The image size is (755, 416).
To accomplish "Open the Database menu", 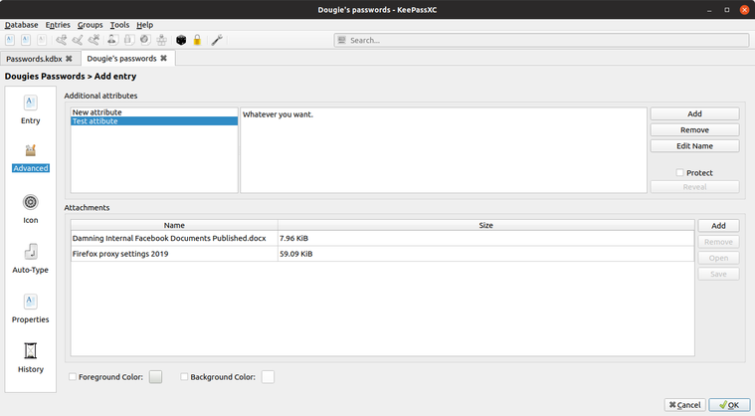I will tap(21, 25).
